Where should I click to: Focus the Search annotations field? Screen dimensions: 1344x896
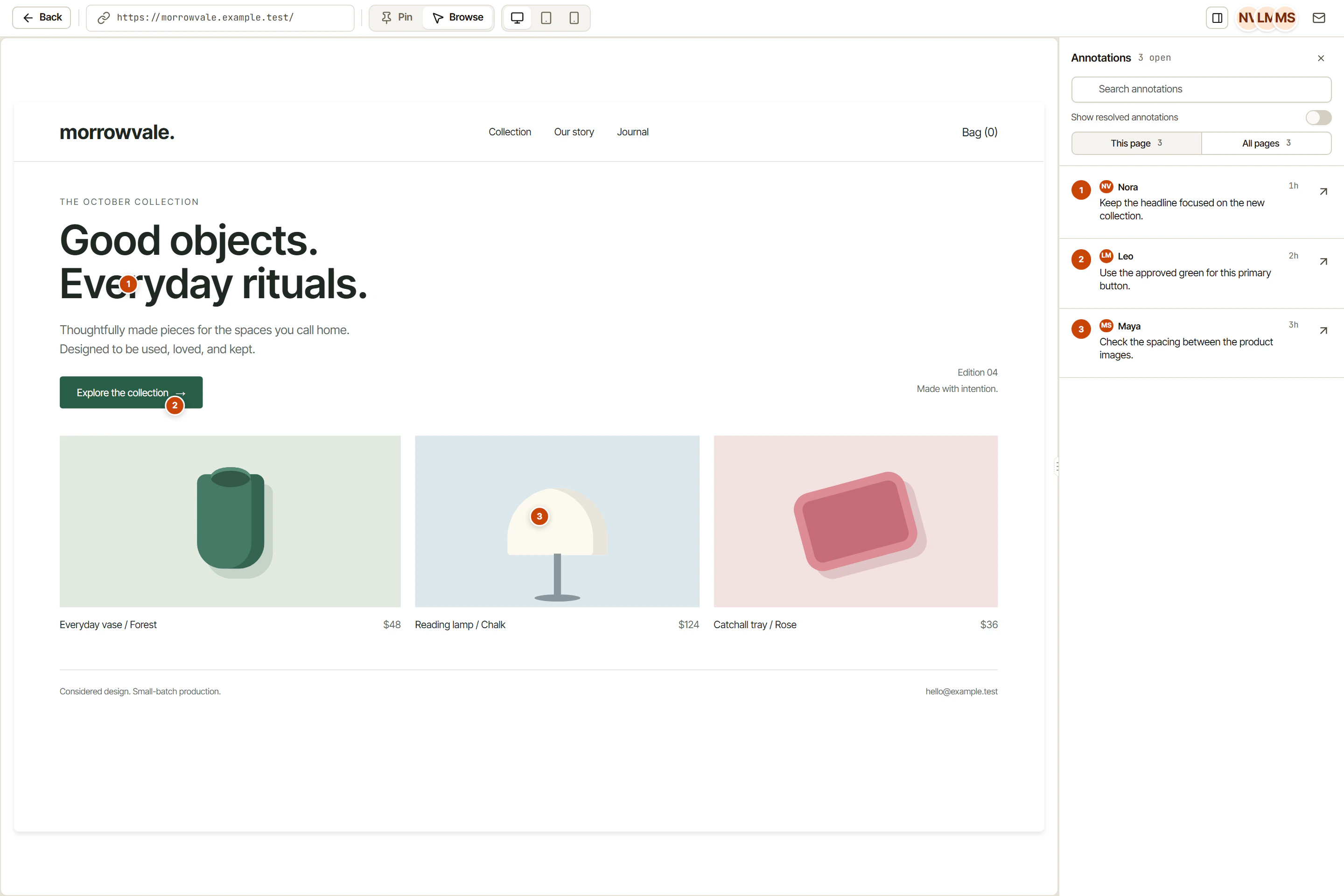[1201, 89]
